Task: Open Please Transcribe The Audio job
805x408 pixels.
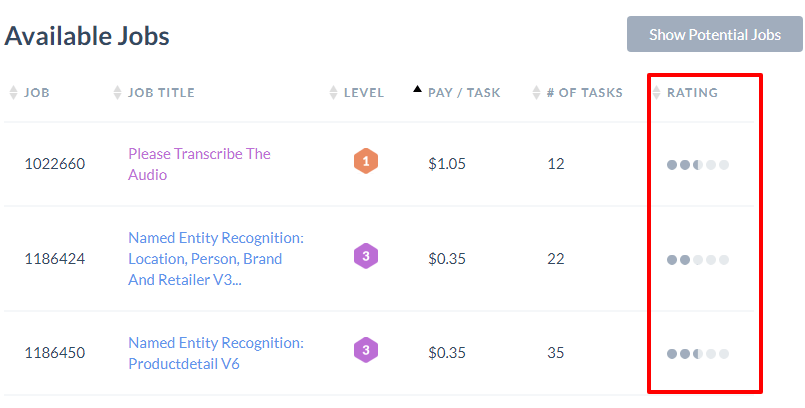Action: (x=199, y=164)
